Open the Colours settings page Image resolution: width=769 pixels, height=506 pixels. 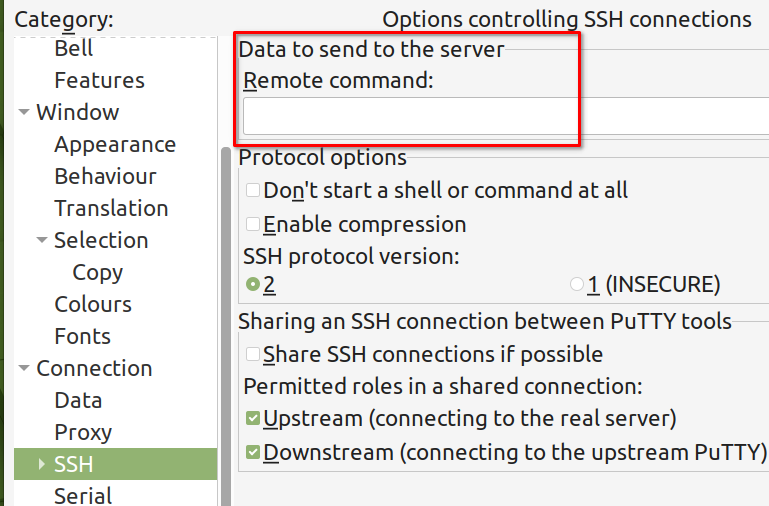tap(93, 304)
